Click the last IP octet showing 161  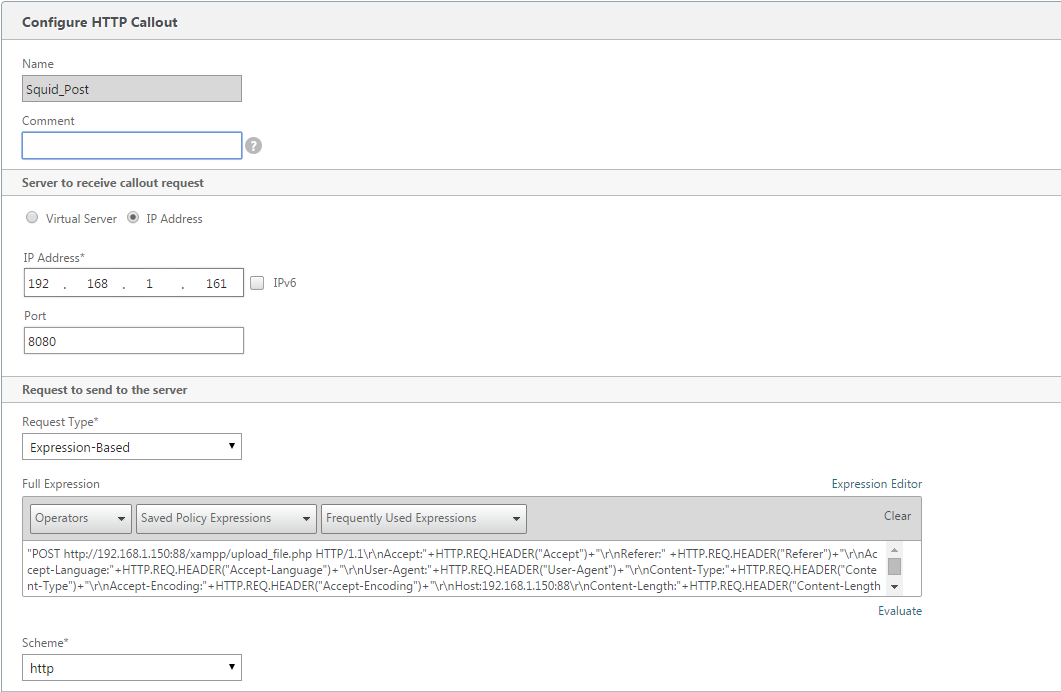pos(216,284)
